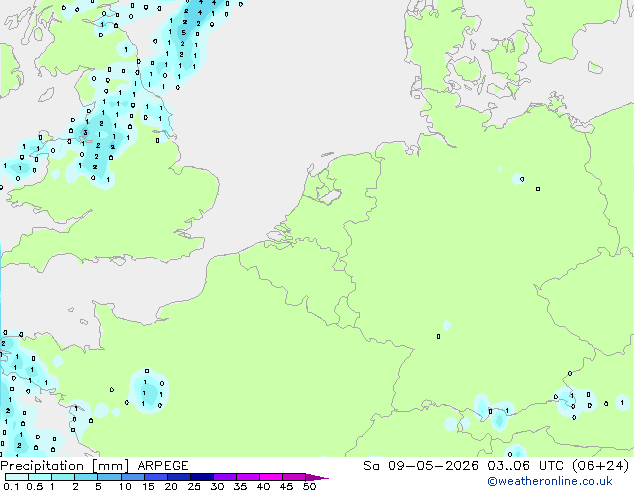Click the "[mm]" unit label
The width and height of the screenshot is (634, 490).
pos(110,466)
